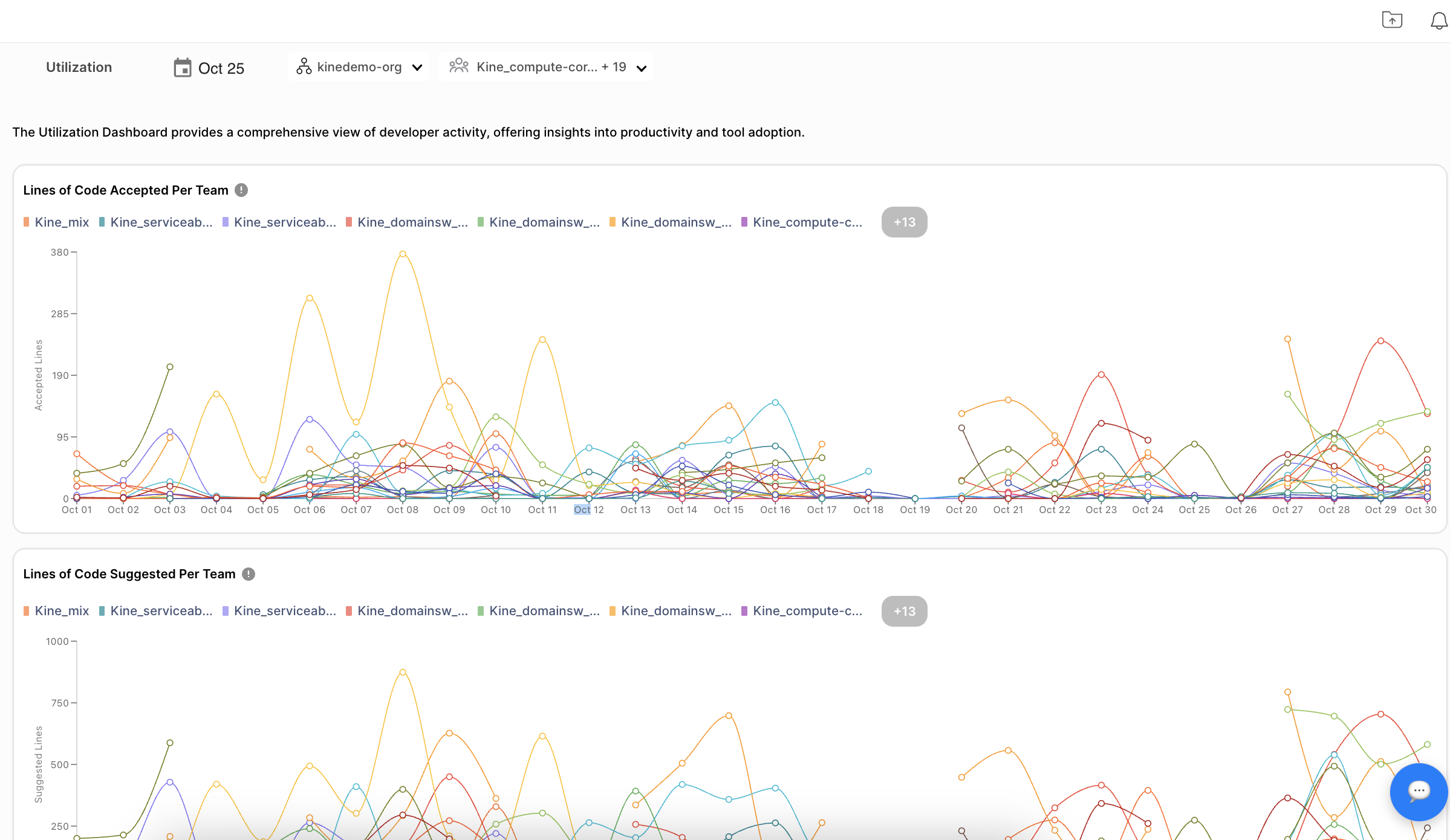The image size is (1450, 840).
Task: Open the calendar date icon
Action: [x=182, y=67]
